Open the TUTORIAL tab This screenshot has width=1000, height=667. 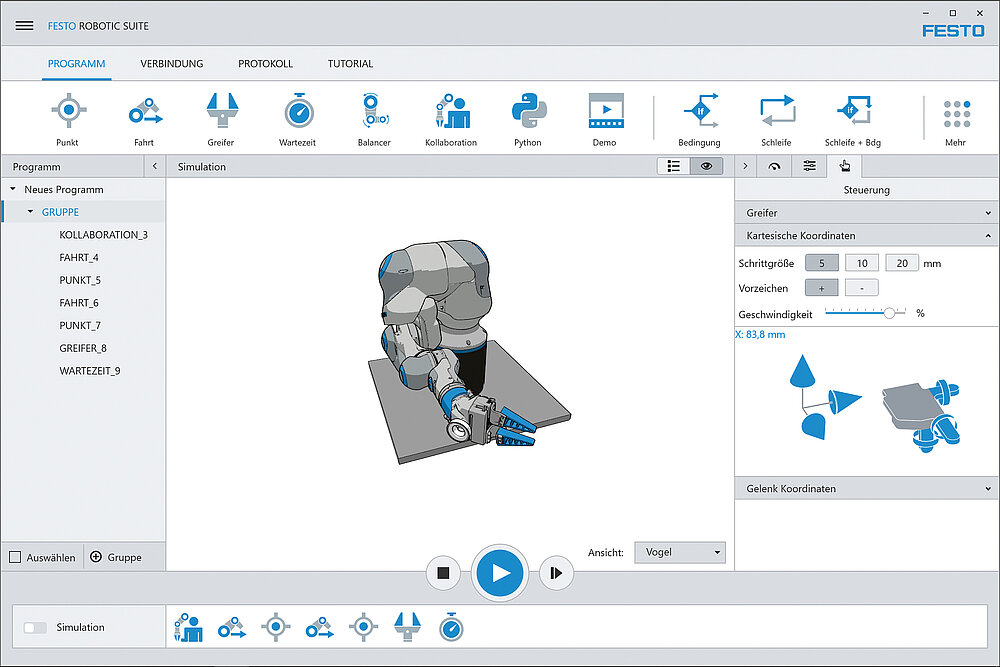pos(350,64)
